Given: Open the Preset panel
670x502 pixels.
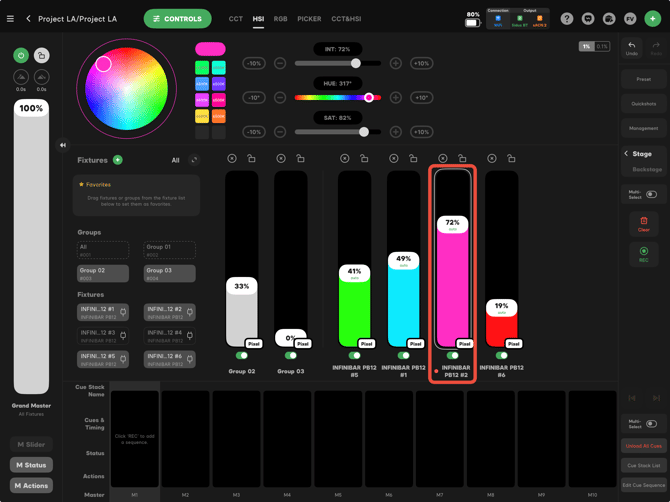Looking at the screenshot, I should click(644, 79).
